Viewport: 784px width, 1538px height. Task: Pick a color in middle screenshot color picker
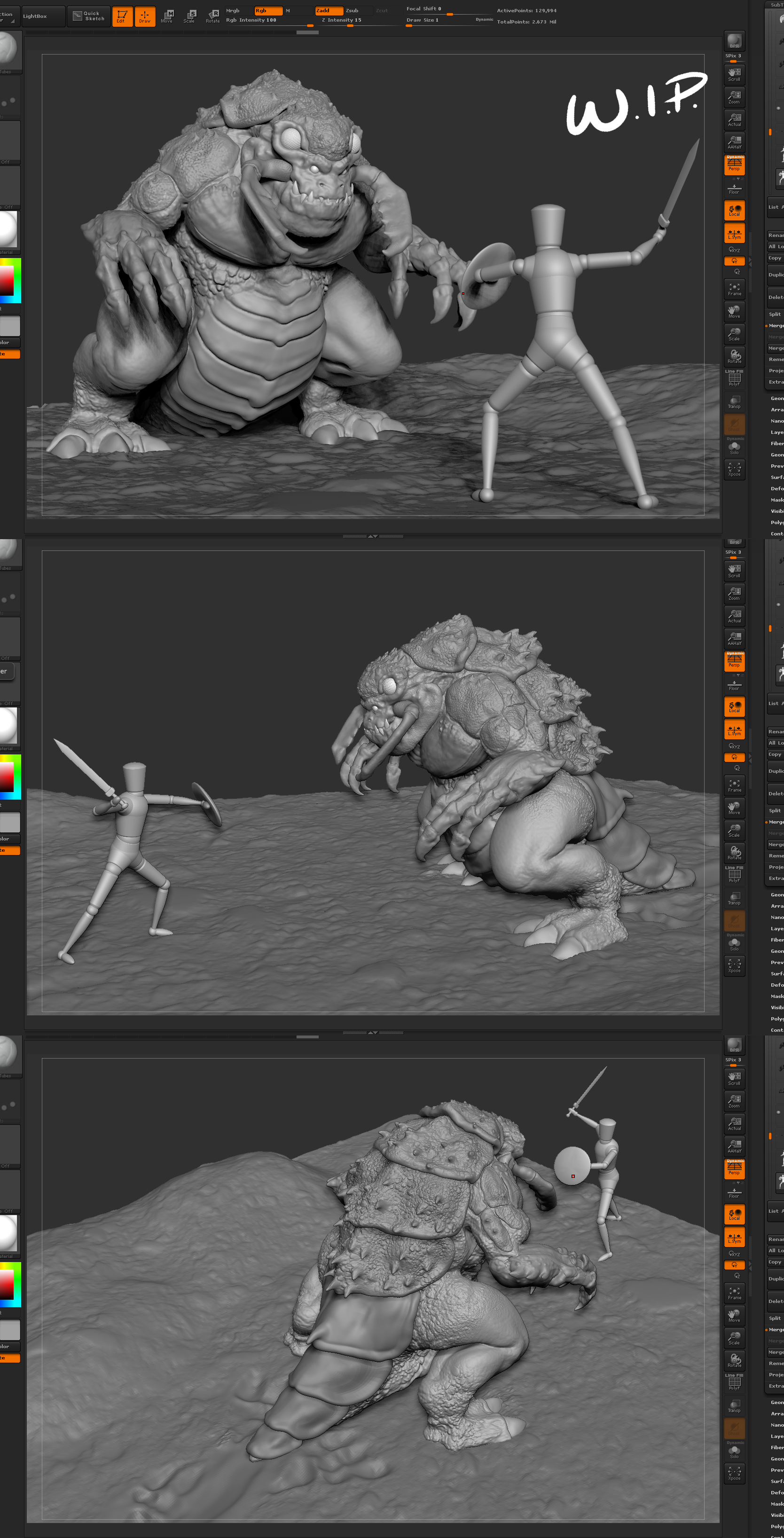click(x=10, y=777)
